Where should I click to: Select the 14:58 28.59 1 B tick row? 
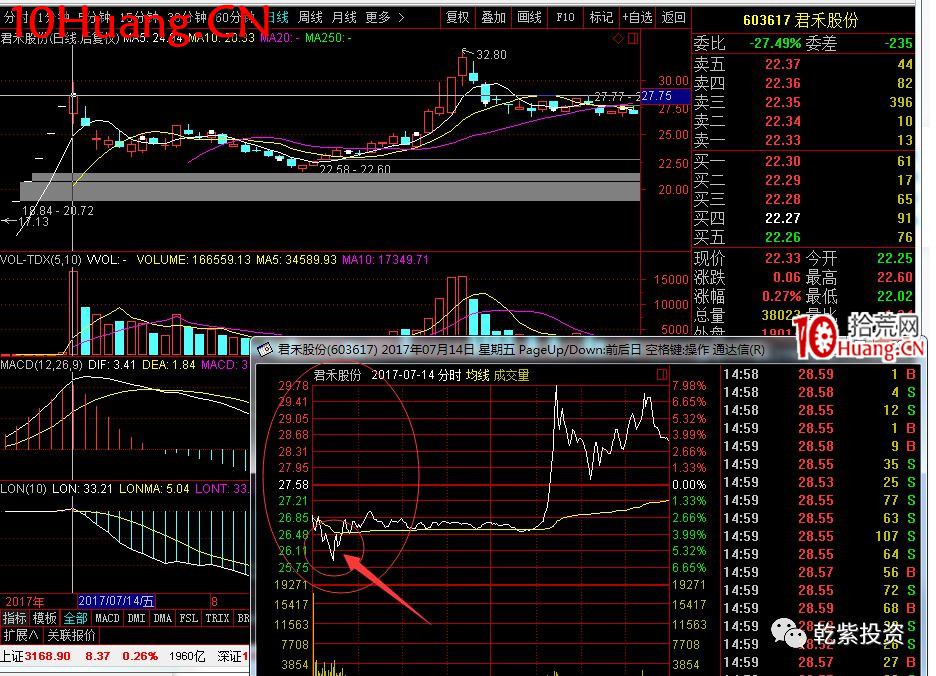tap(819, 374)
